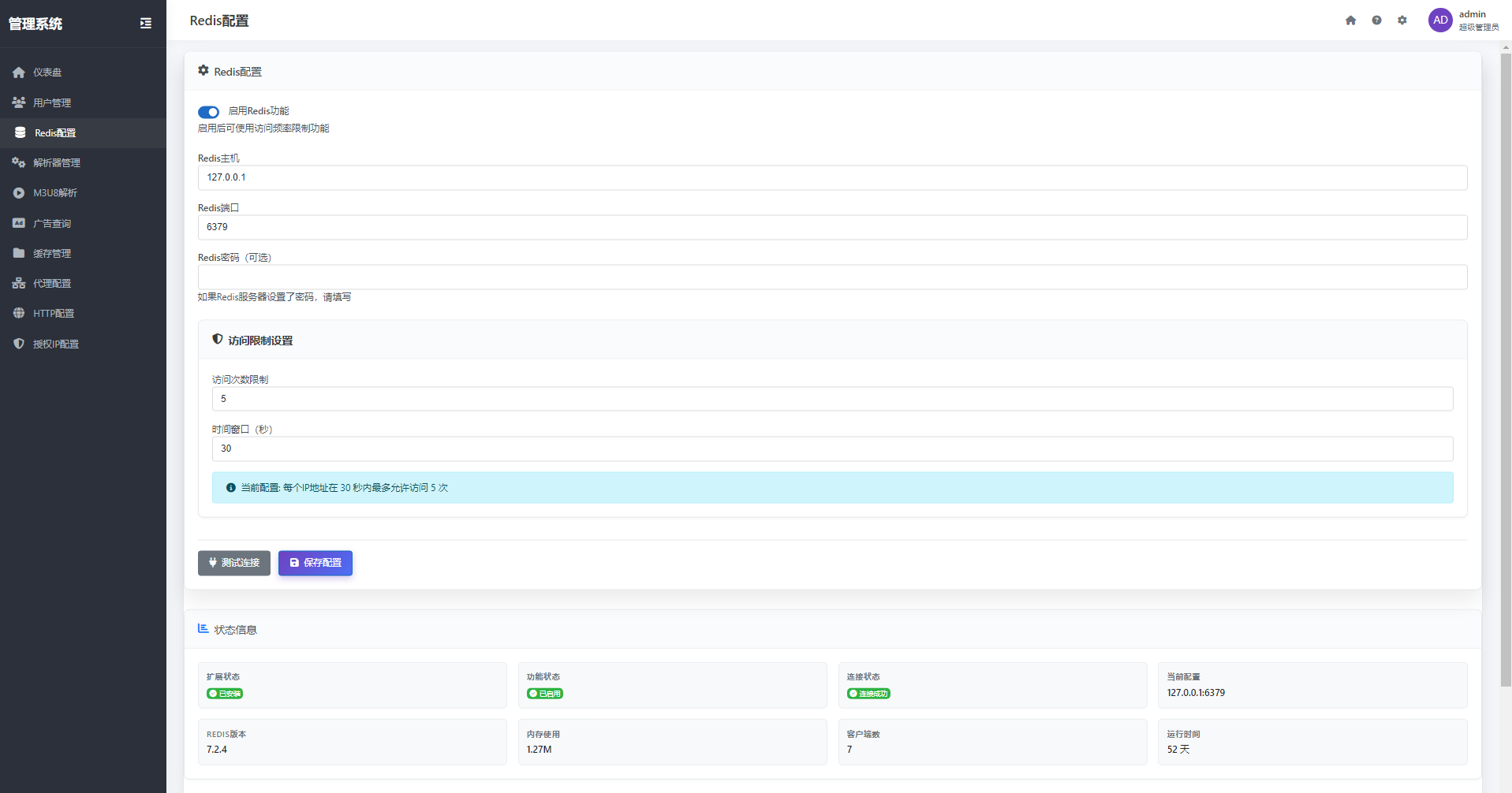The height and width of the screenshot is (793, 1512).
Task: Focus the Redis主机 input field
Action: point(832,177)
